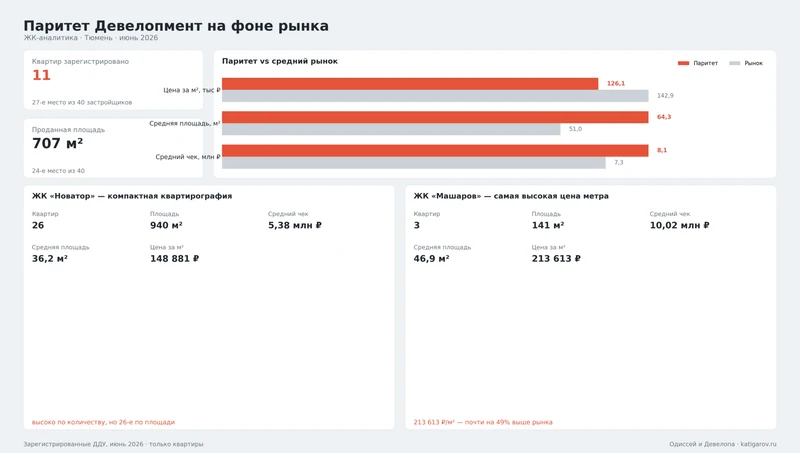Click the red value '11'
Screen dimensions: 800x453
(41, 75)
